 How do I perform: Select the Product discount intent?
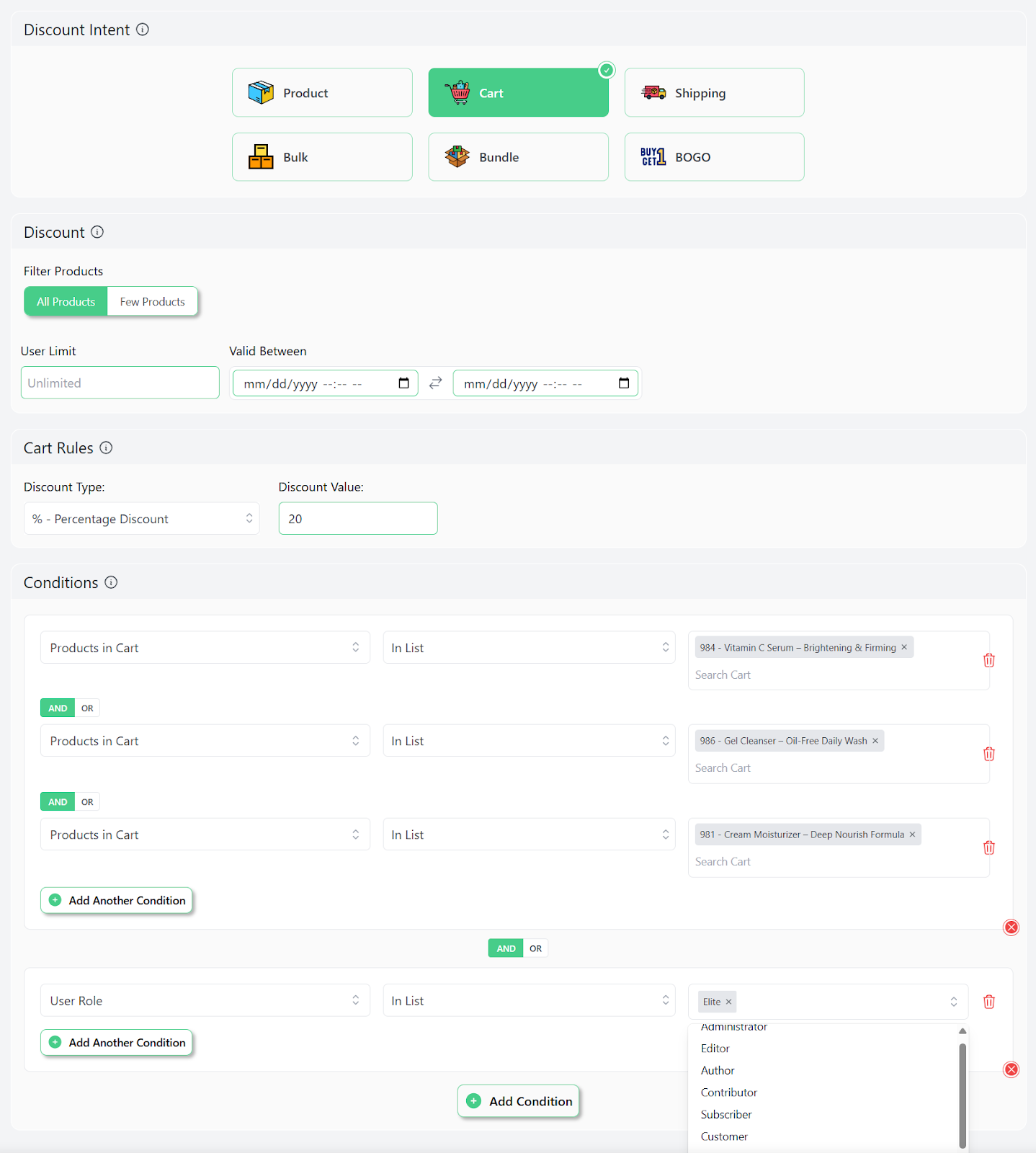coord(322,92)
